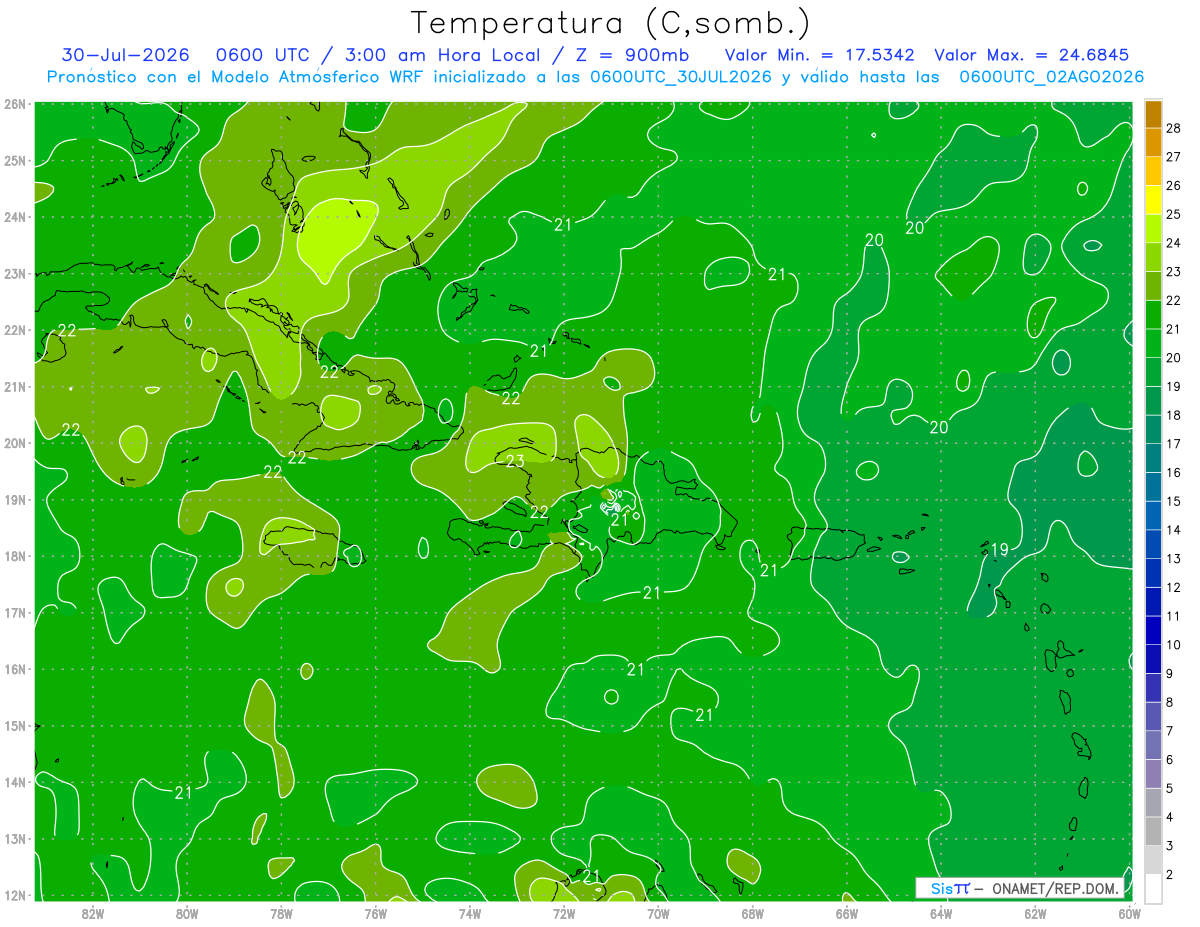Screen dimensions: 1200x927
Task: Click colorbar segment between 17 and 18
Action: pos(1153,430)
